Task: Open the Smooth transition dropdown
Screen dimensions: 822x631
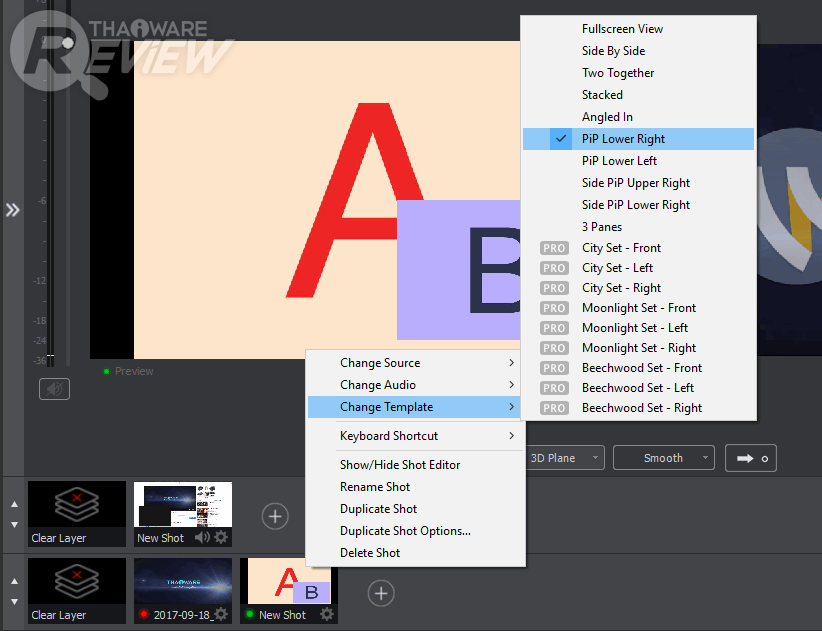Action: click(664, 458)
